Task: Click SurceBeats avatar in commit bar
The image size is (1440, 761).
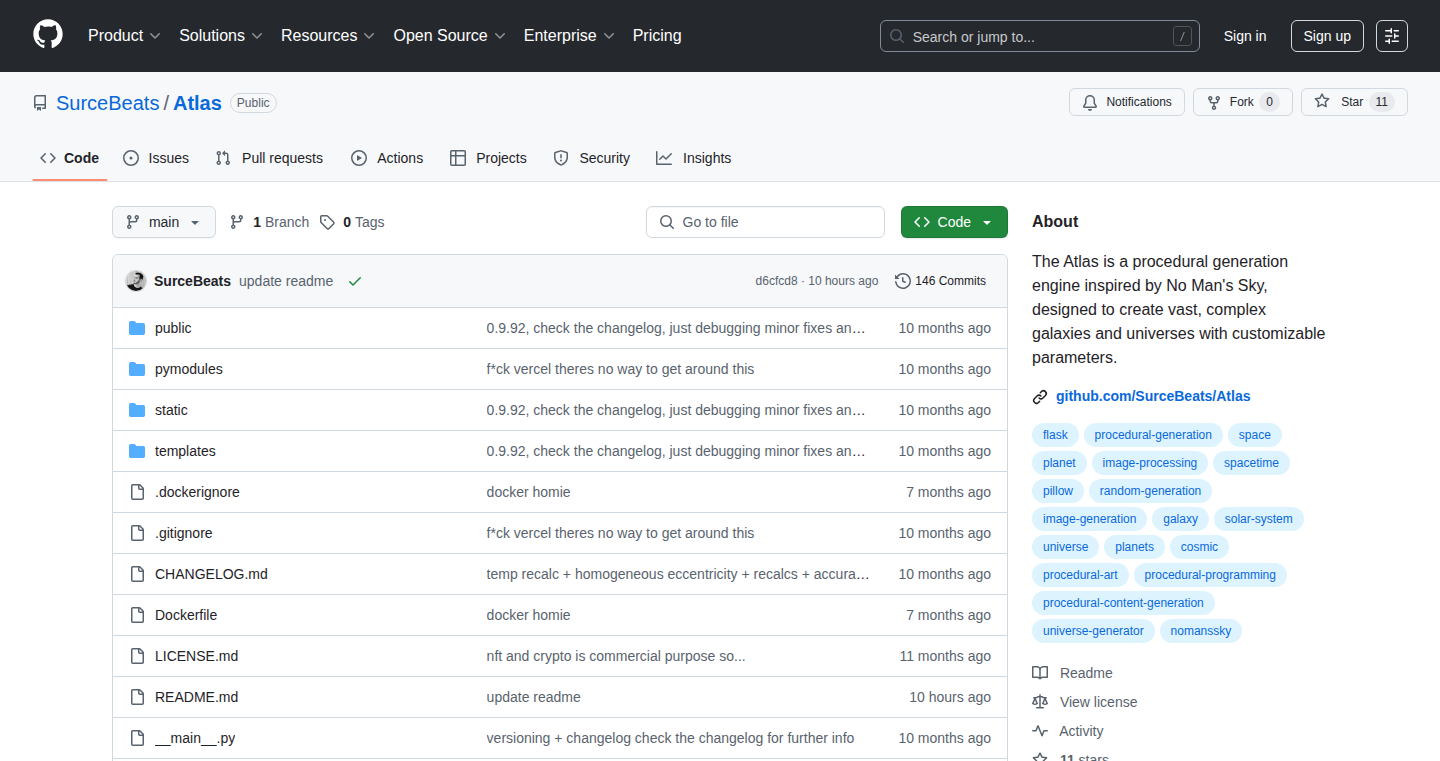Action: 136,281
